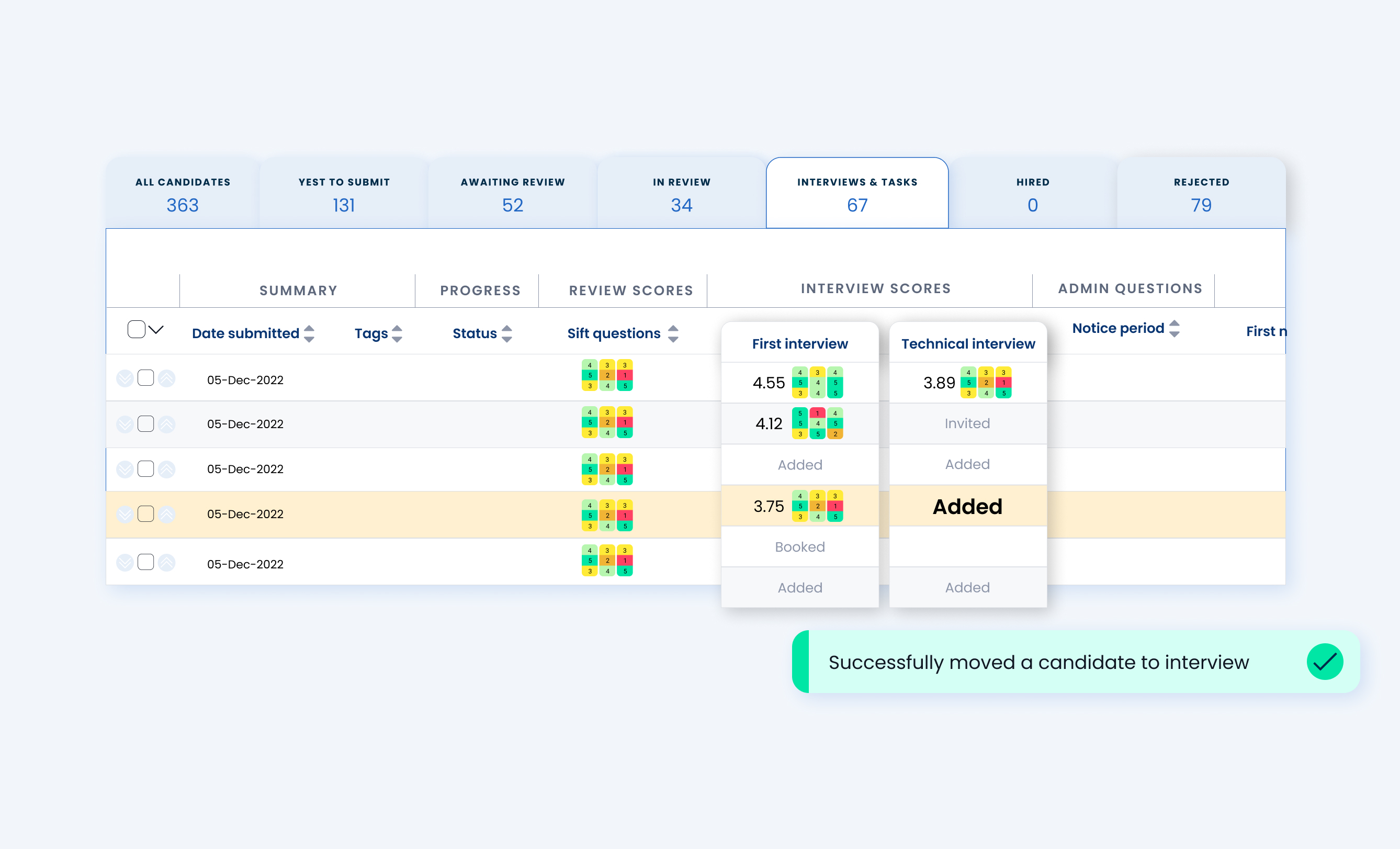Click double-chevron down icon in first candidate row
The width and height of the screenshot is (1400, 849).
[125, 378]
